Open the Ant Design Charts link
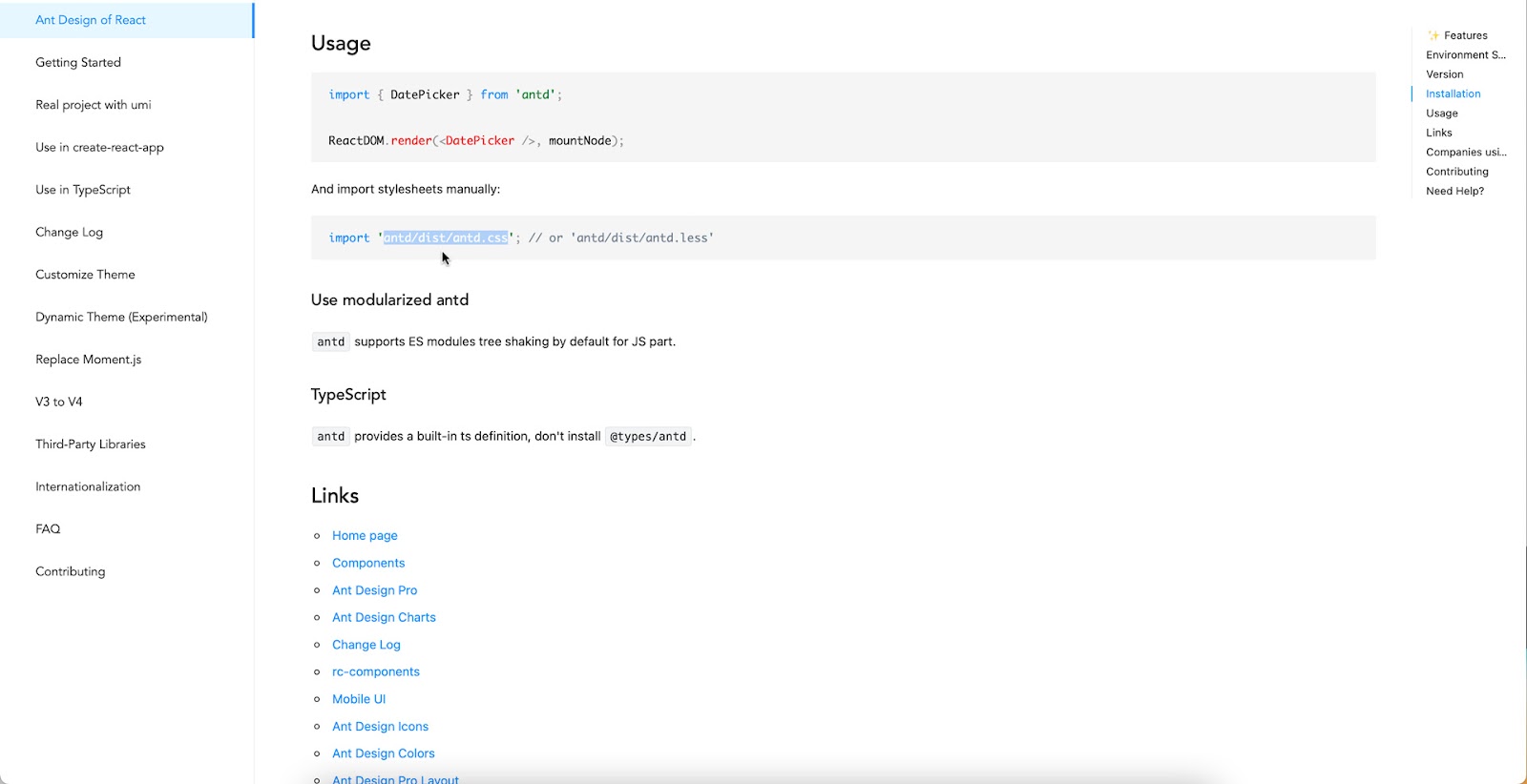1527x784 pixels. tap(384, 618)
